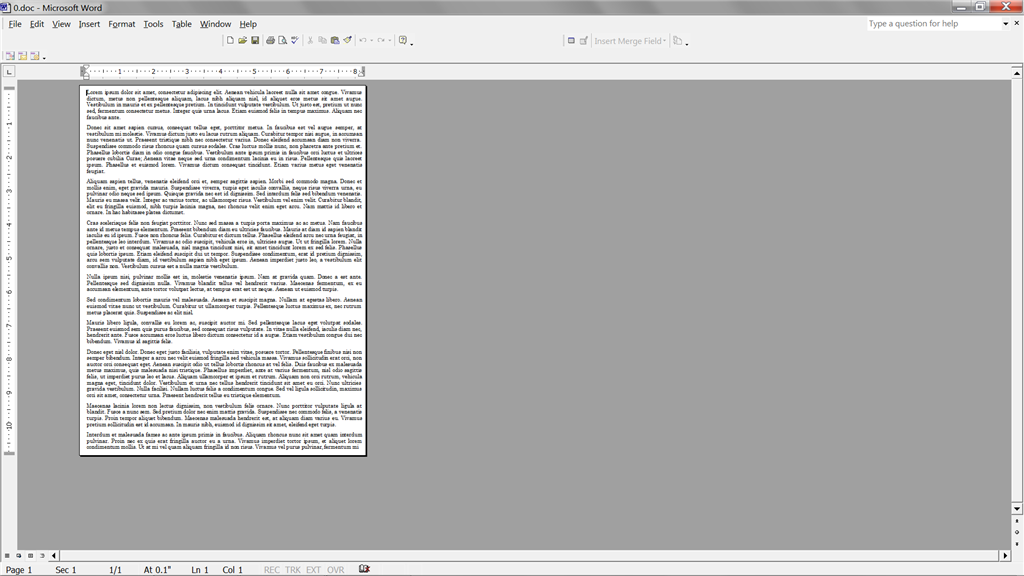Click the spelling status book icon

[364, 569]
